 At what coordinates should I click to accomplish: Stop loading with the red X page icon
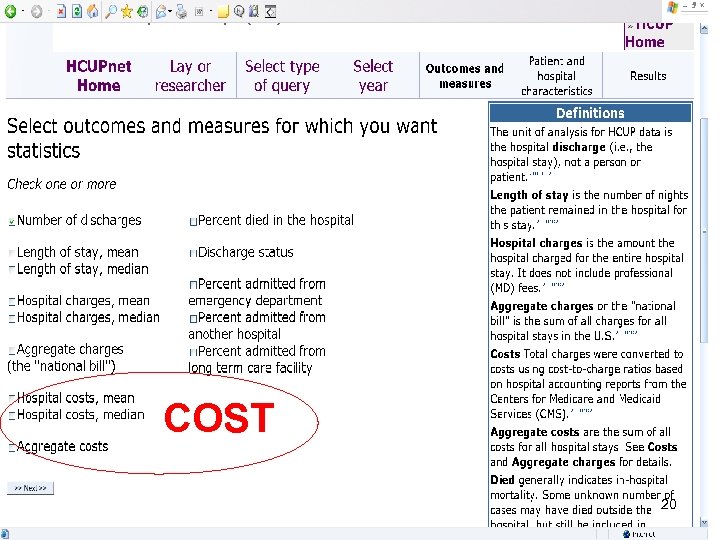click(x=61, y=11)
